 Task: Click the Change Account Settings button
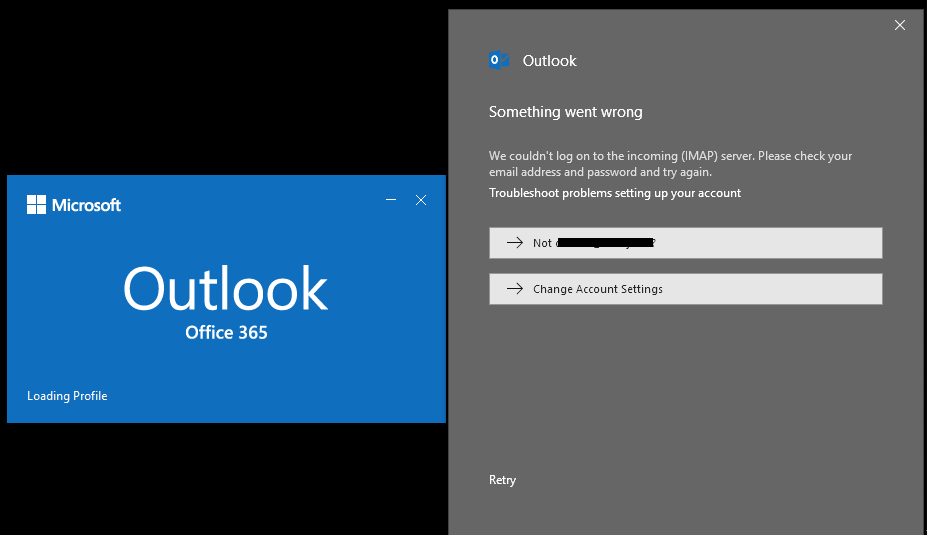click(x=686, y=289)
